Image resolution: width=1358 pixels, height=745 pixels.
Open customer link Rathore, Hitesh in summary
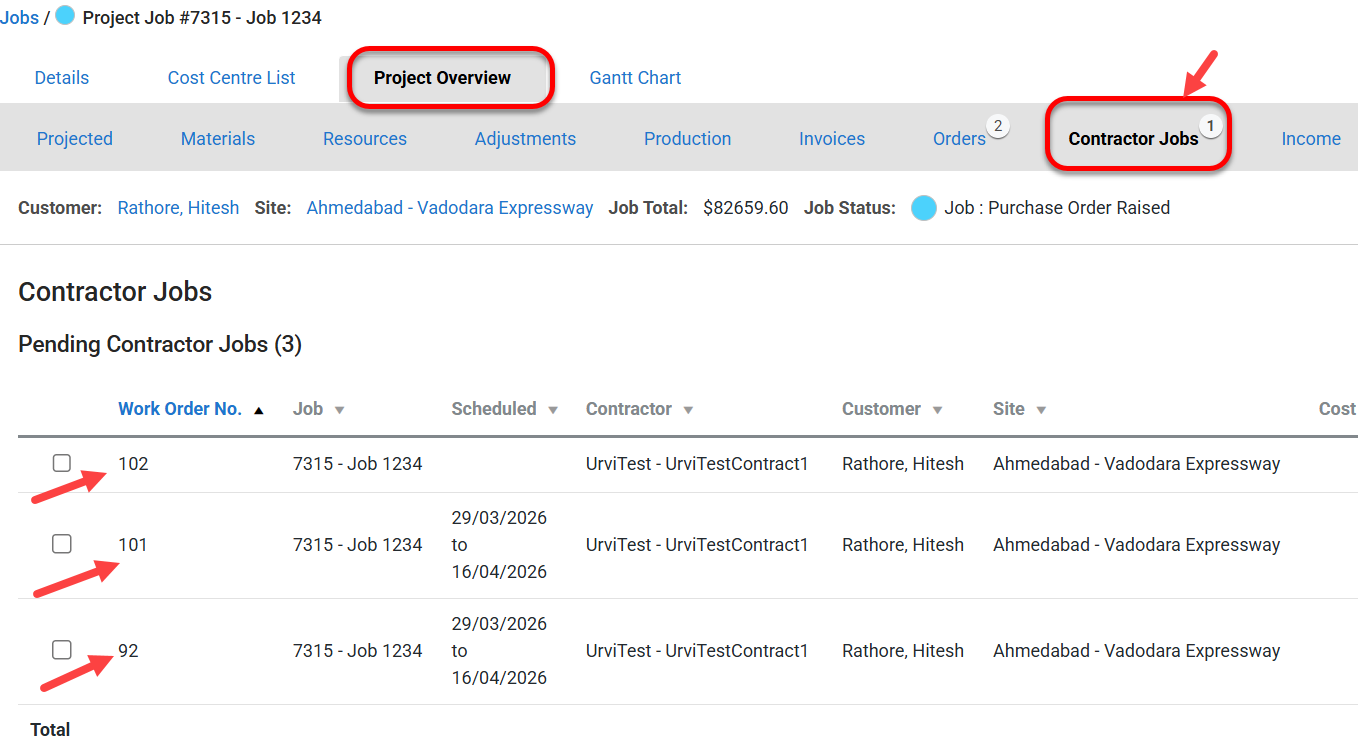click(178, 208)
